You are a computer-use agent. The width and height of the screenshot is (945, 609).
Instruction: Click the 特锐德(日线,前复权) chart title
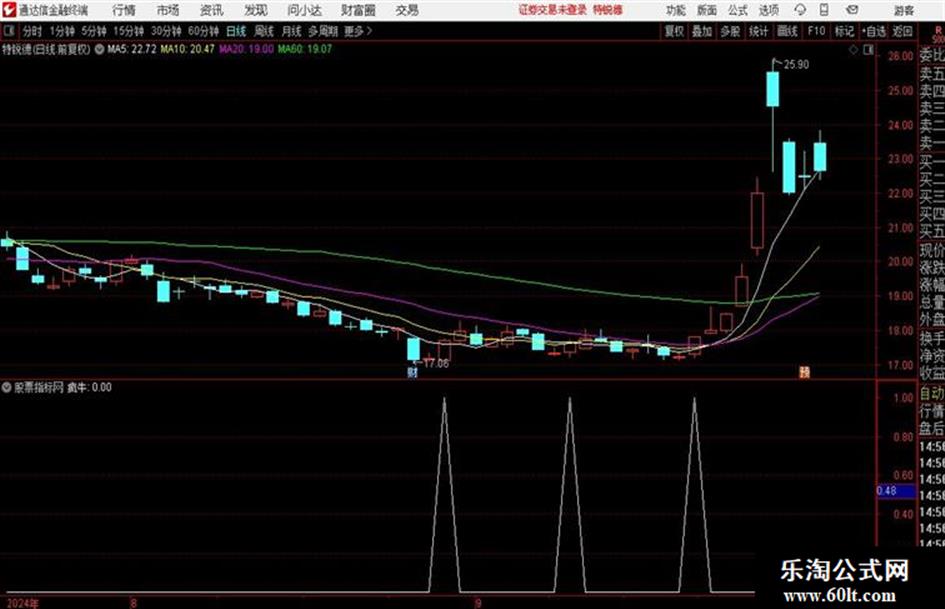click(46, 49)
